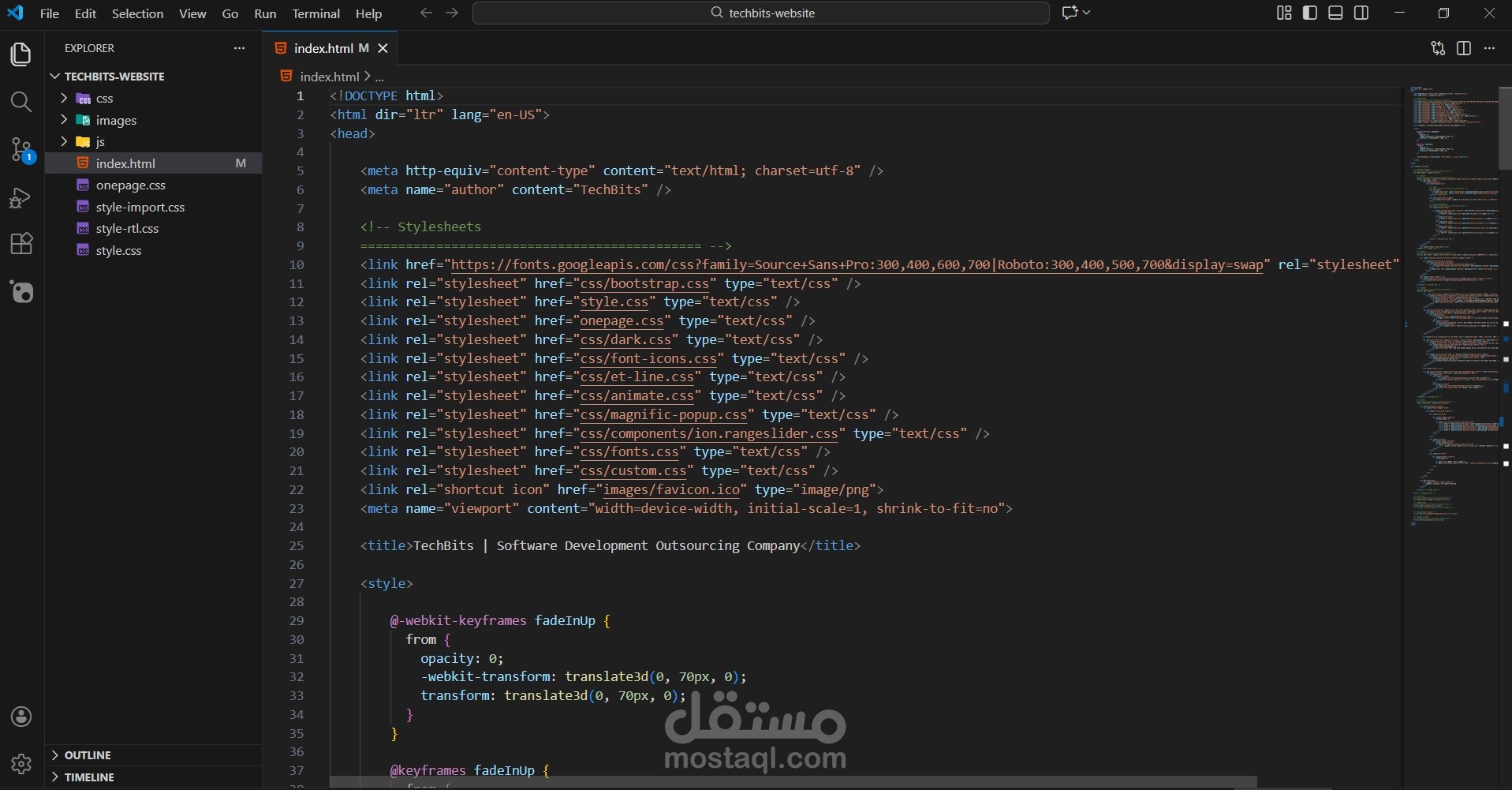The width and height of the screenshot is (1512, 790).
Task: Open the Search view in activity bar
Action: [x=21, y=102]
